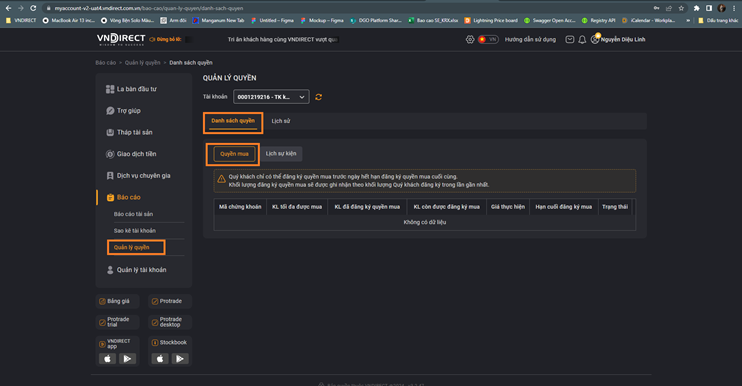
Task: Switch to Danh sách quyền tab
Action: coord(233,121)
